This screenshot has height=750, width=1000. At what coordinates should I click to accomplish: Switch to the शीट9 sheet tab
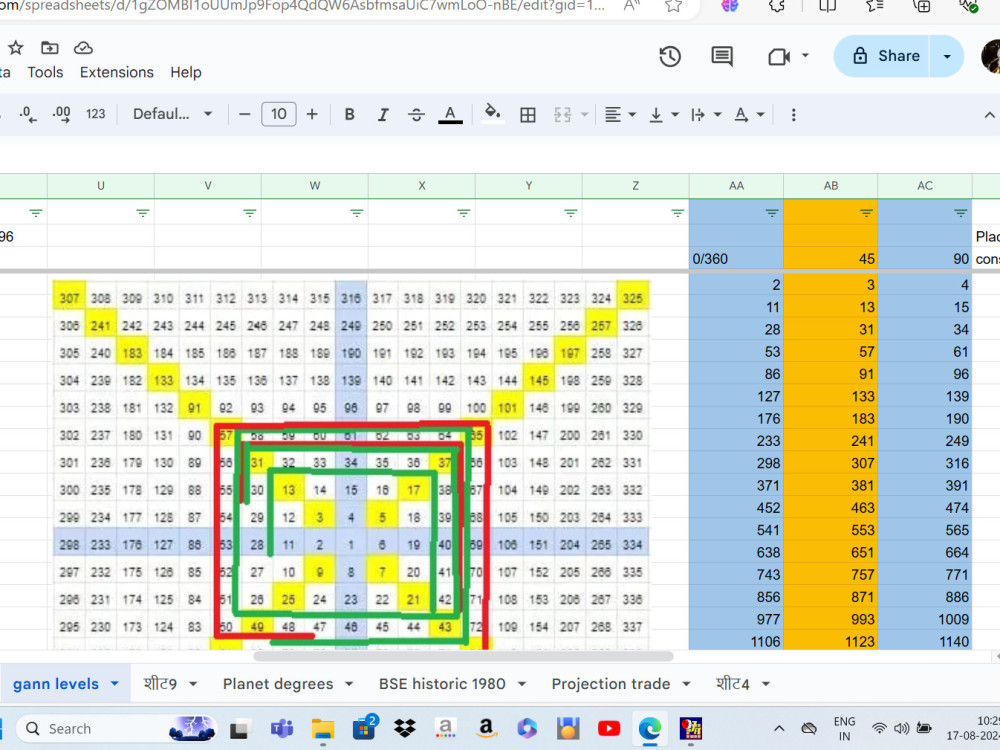pos(160,684)
